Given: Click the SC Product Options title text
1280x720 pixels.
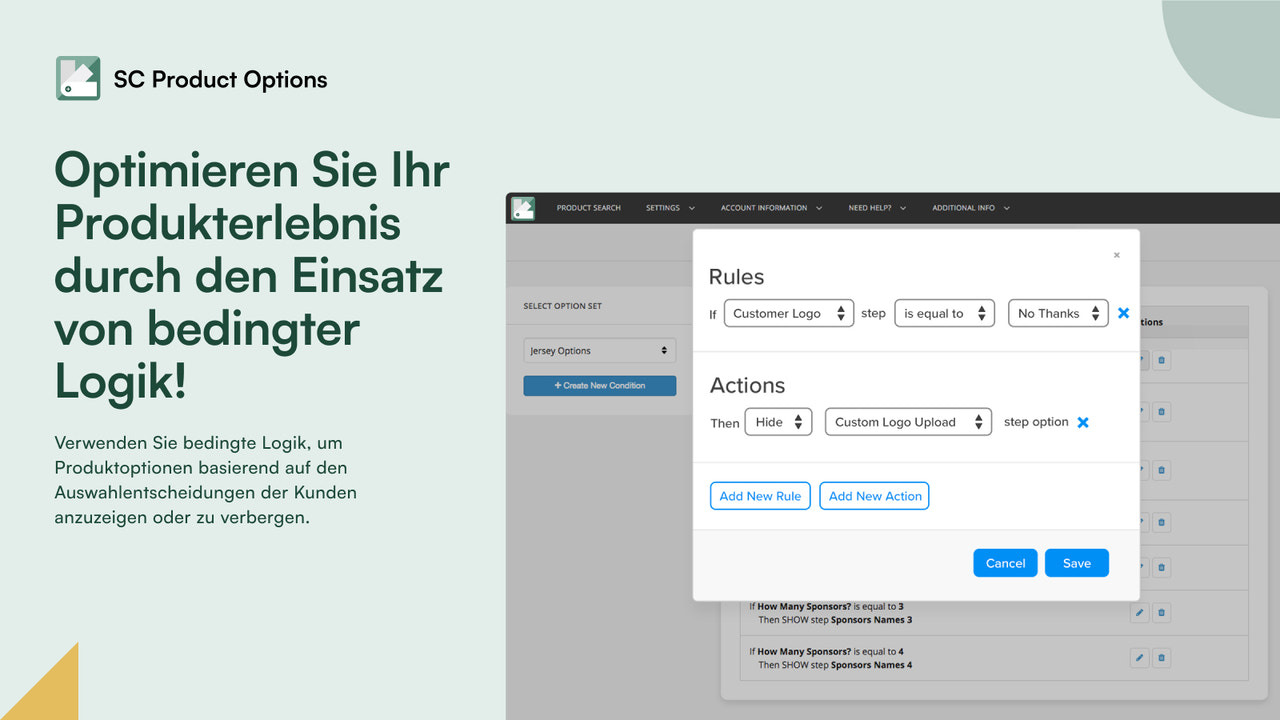Looking at the screenshot, I should pyautogui.click(x=221, y=80).
